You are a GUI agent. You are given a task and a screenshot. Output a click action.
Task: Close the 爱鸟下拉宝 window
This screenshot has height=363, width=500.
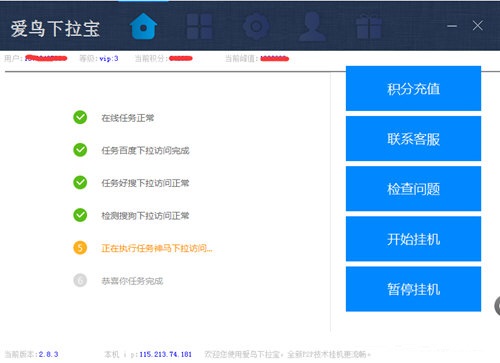coord(478,26)
